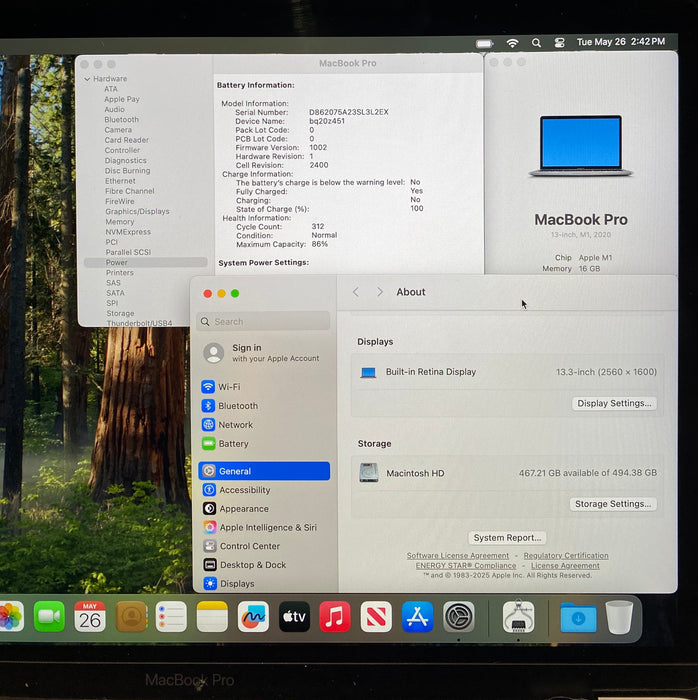Click Macintosh HD drive icon

point(369,472)
